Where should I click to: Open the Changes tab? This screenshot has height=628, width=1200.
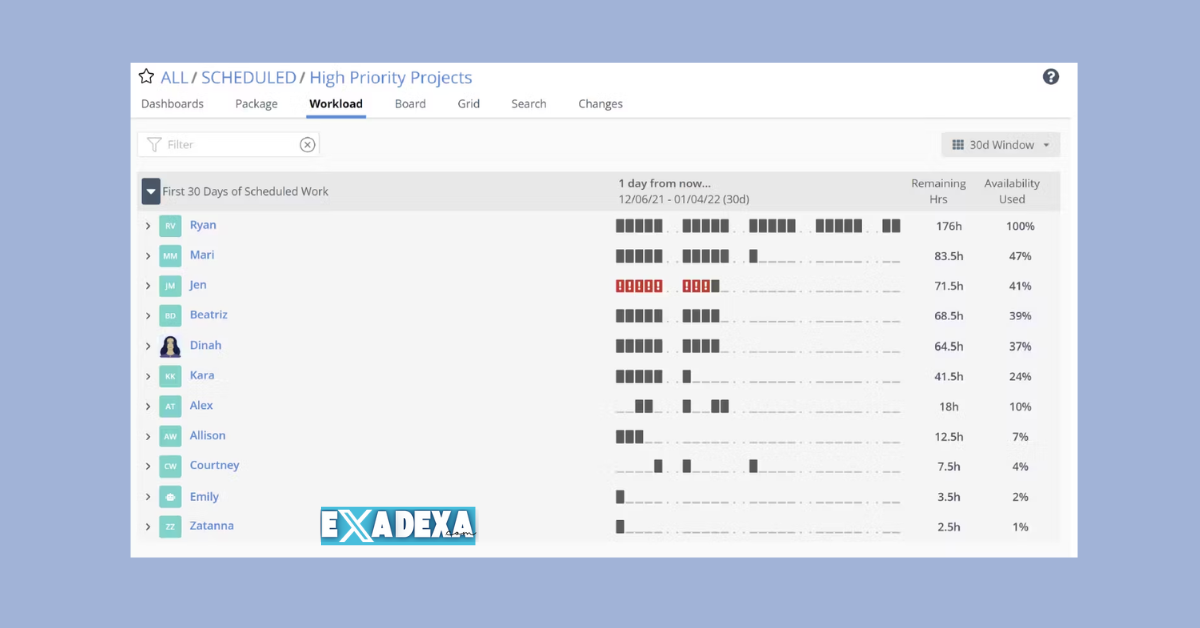(x=600, y=103)
